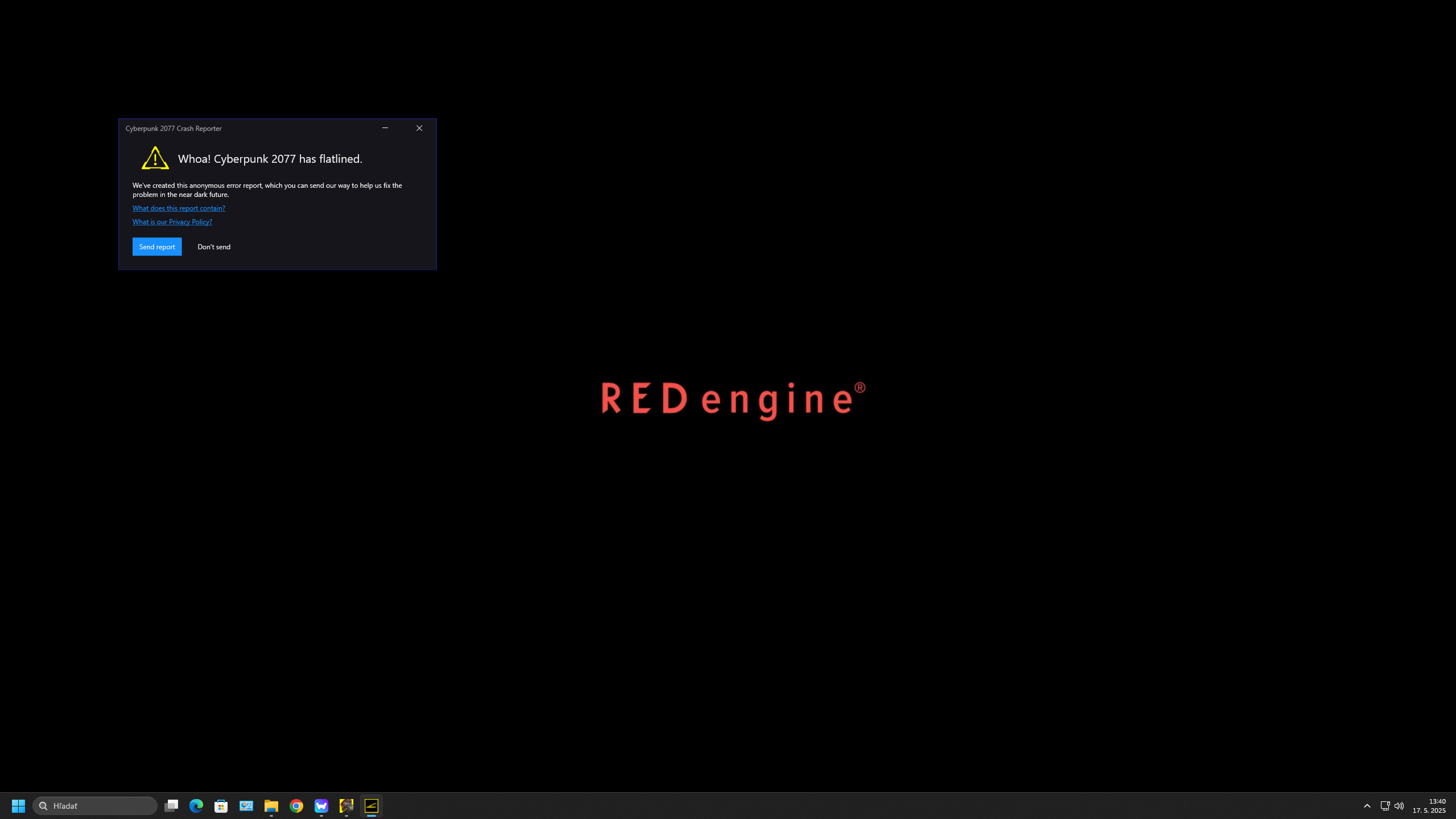Image resolution: width=1456 pixels, height=819 pixels.
Task: Open 'What is our Privacy Policy?' link
Action: tap(172, 222)
